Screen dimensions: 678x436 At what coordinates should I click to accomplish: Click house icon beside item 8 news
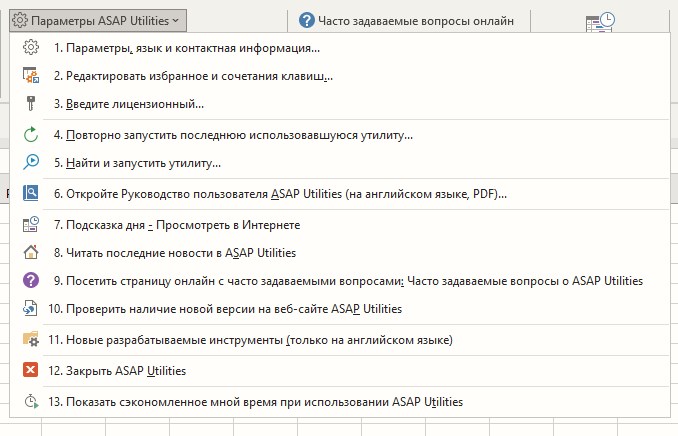tap(31, 252)
